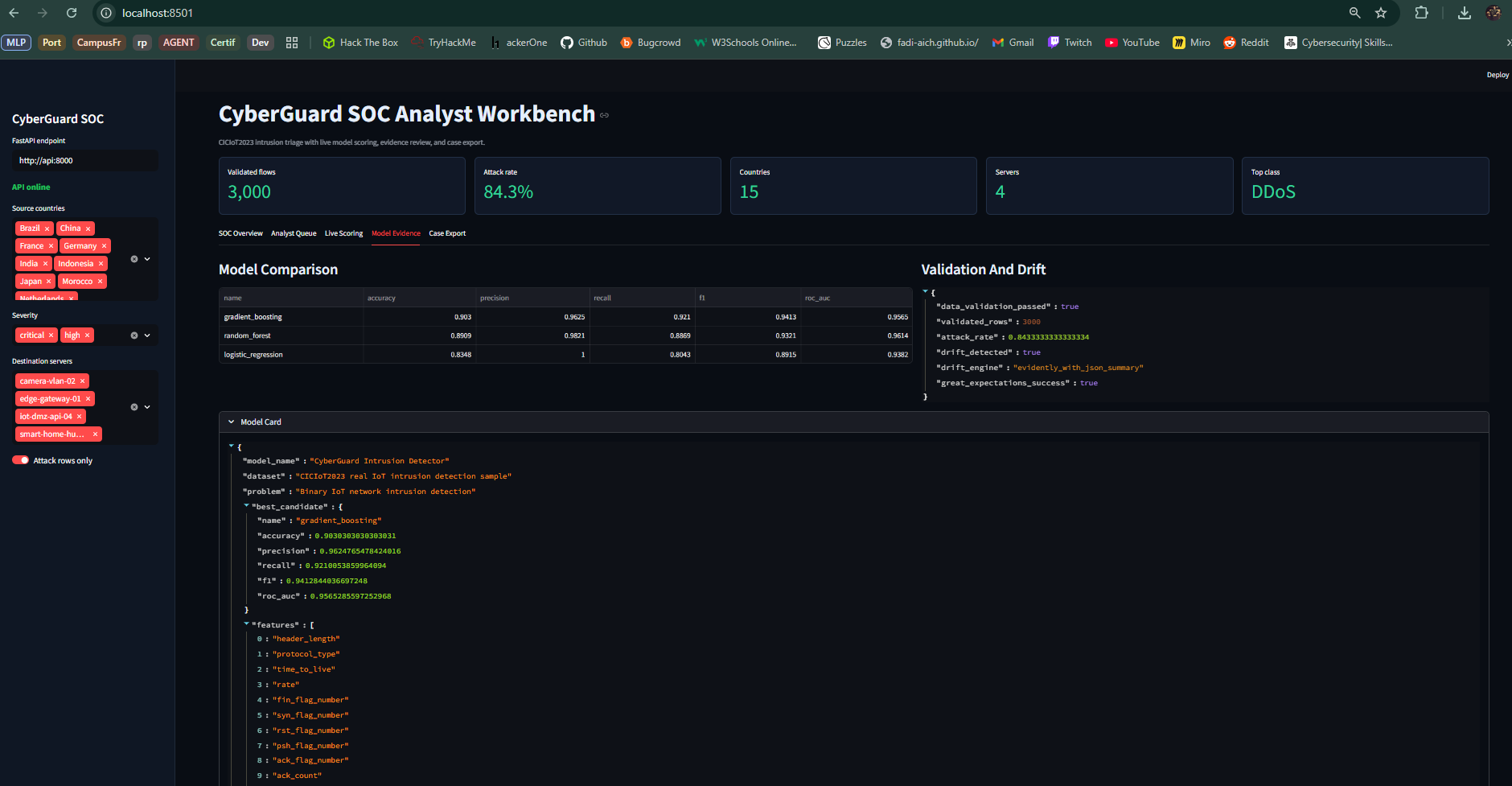Open the YouTube bookmark
Image resolution: width=1512 pixels, height=786 pixels.
(x=1132, y=43)
